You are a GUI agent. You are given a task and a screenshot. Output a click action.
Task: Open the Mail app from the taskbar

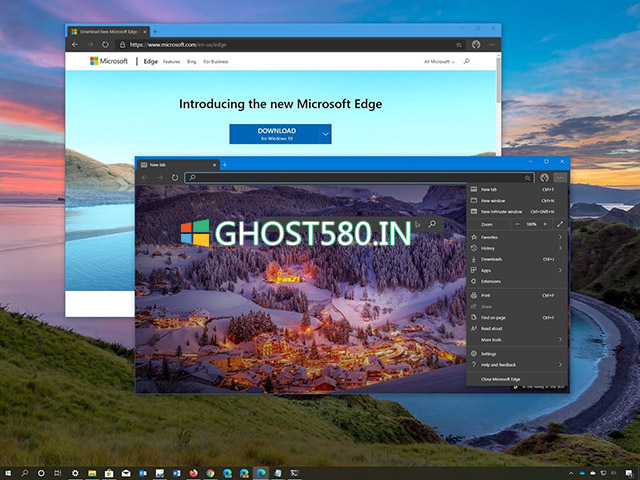point(126,473)
